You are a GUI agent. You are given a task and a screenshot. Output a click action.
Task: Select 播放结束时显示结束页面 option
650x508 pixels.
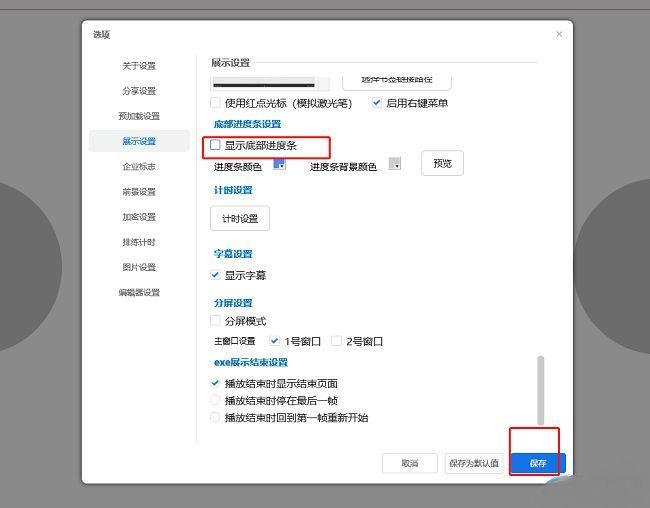215,383
